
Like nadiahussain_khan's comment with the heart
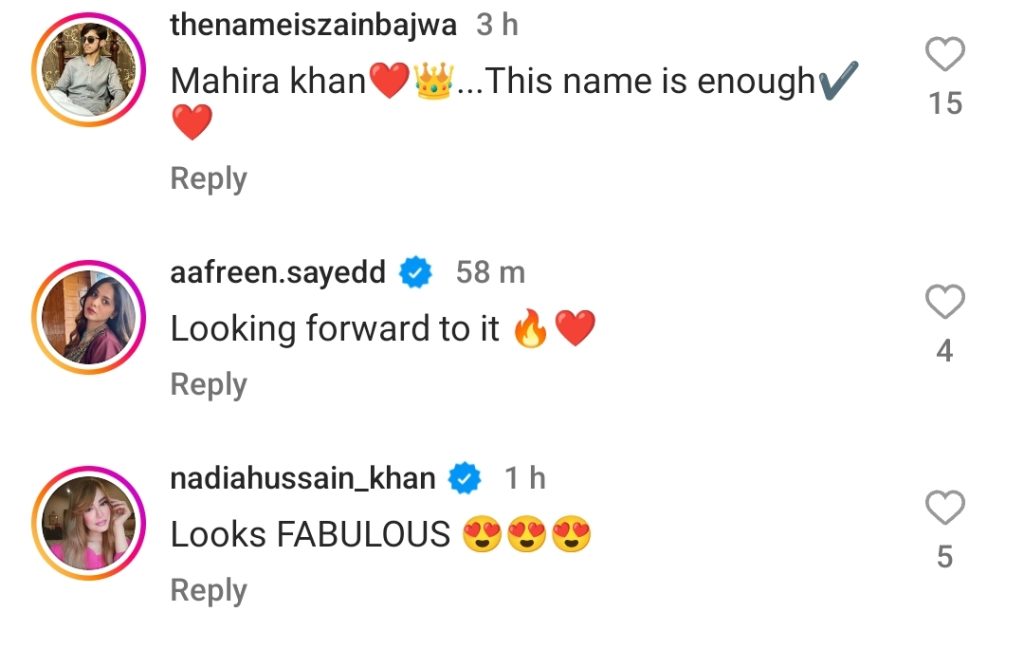click(945, 509)
